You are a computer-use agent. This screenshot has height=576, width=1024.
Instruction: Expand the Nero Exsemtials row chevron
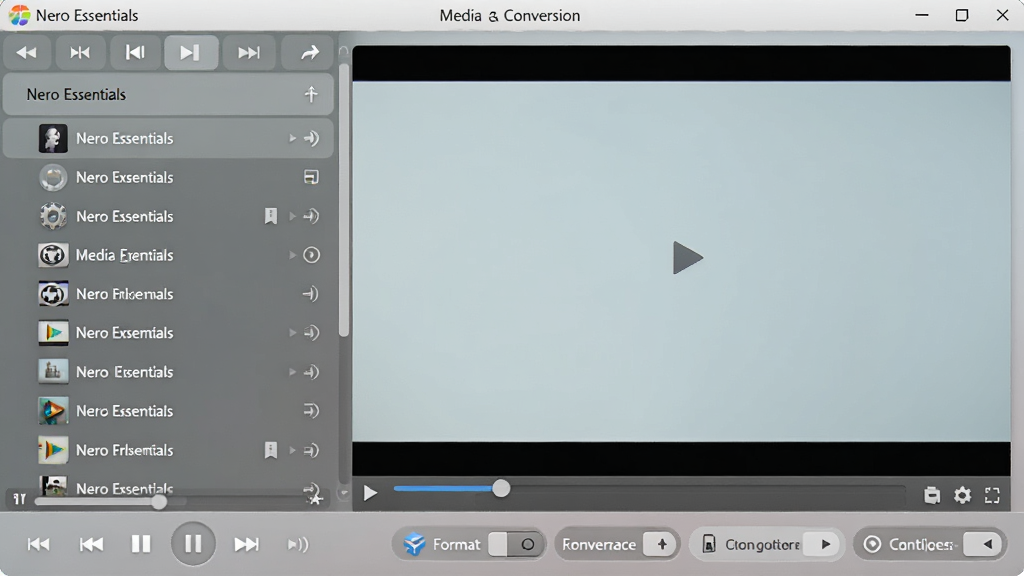293,333
